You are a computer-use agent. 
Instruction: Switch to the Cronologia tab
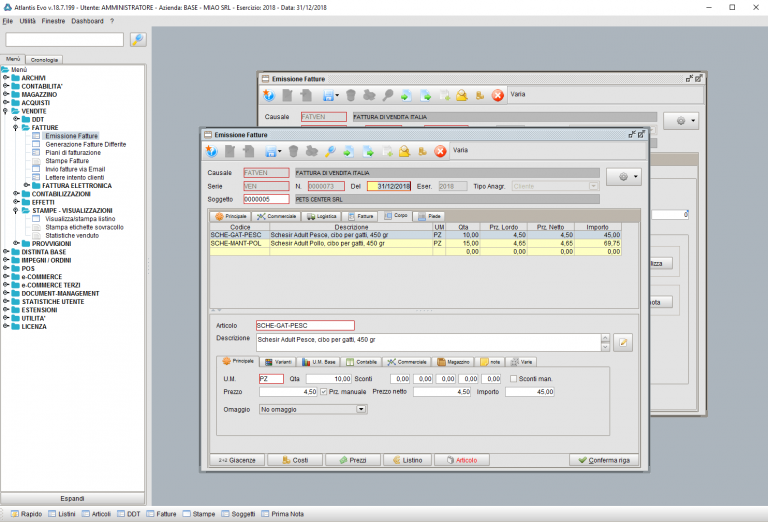coord(44,60)
